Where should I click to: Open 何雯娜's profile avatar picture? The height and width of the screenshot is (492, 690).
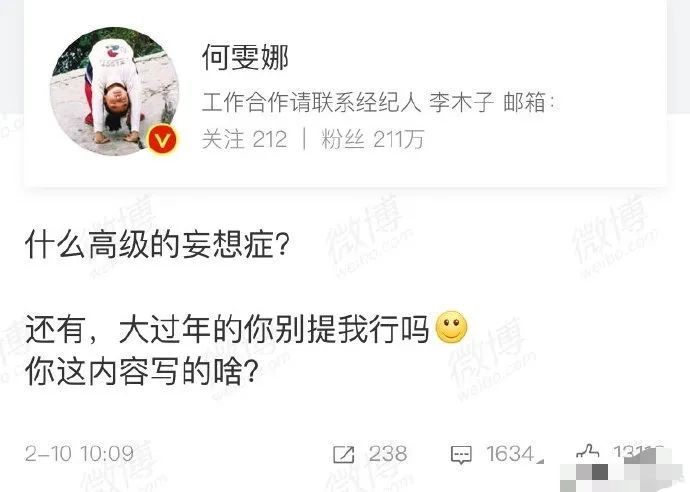click(x=114, y=92)
